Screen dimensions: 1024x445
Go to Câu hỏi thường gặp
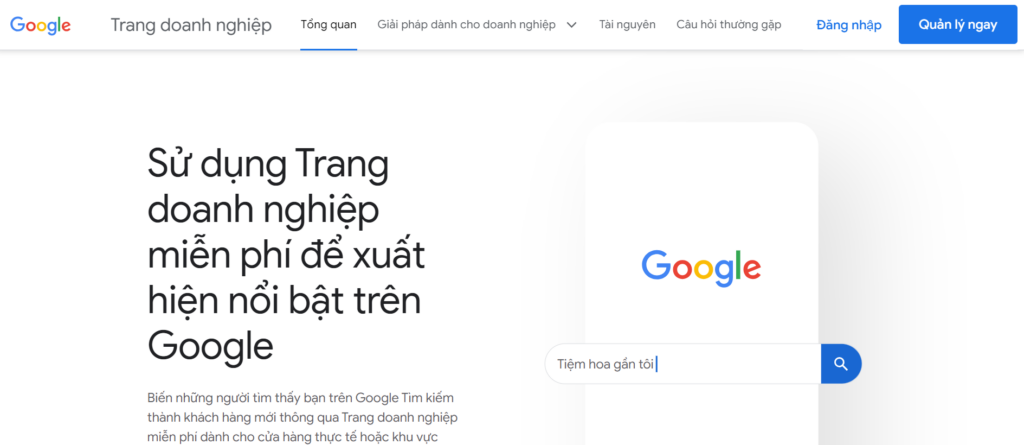[729, 25]
